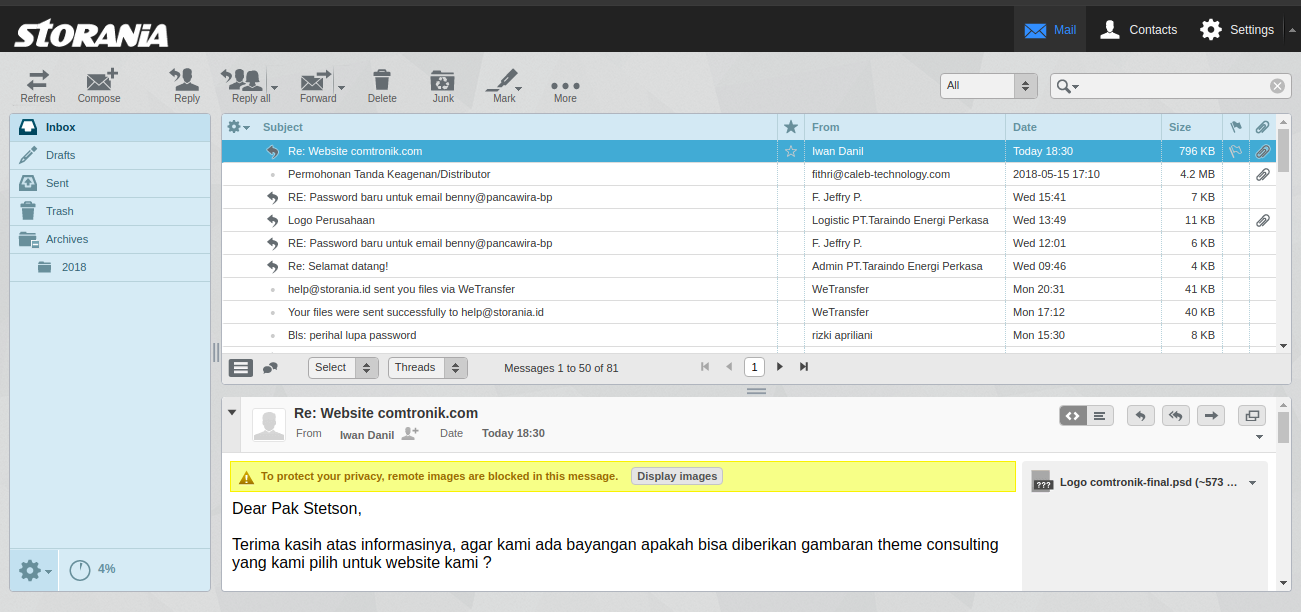Switch to the Contacts section

(x=1139, y=29)
